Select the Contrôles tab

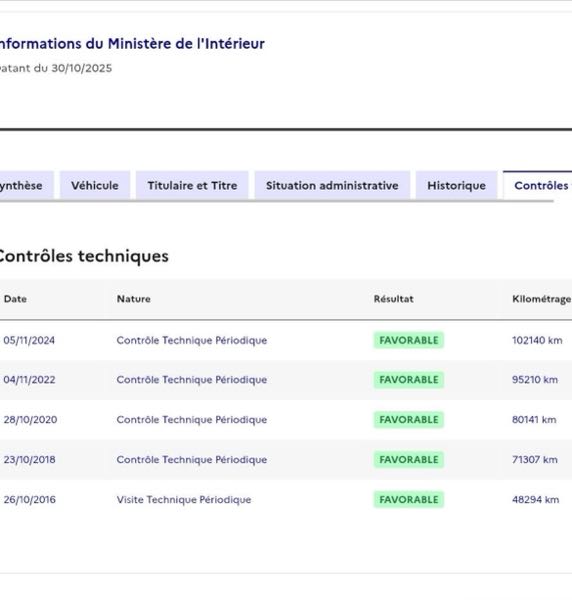538,186
